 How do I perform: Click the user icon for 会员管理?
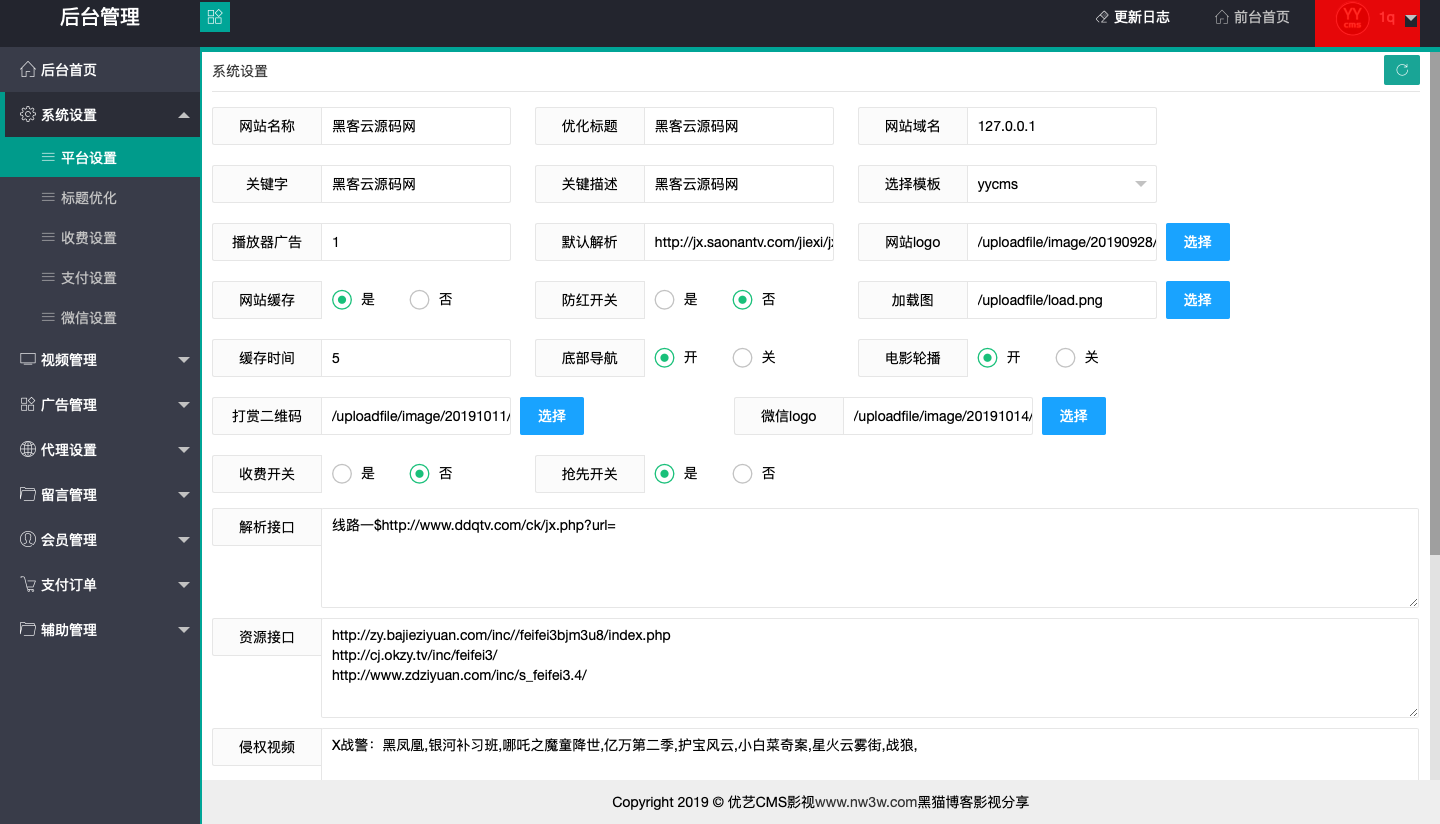click(x=28, y=540)
